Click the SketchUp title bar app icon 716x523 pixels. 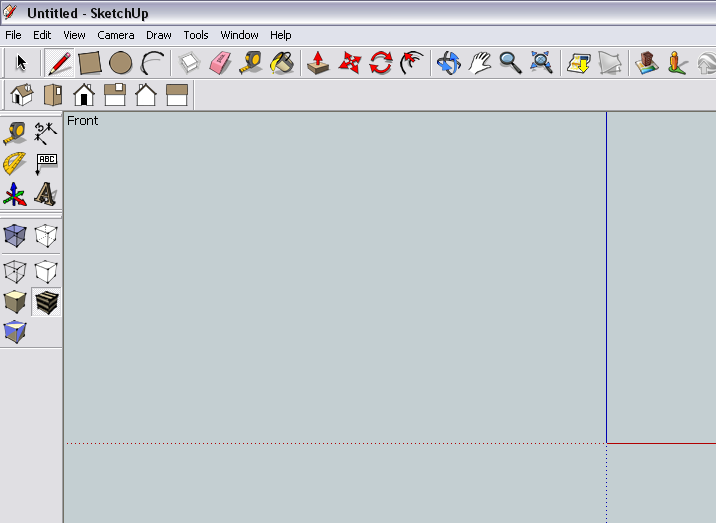pyautogui.click(x=10, y=12)
